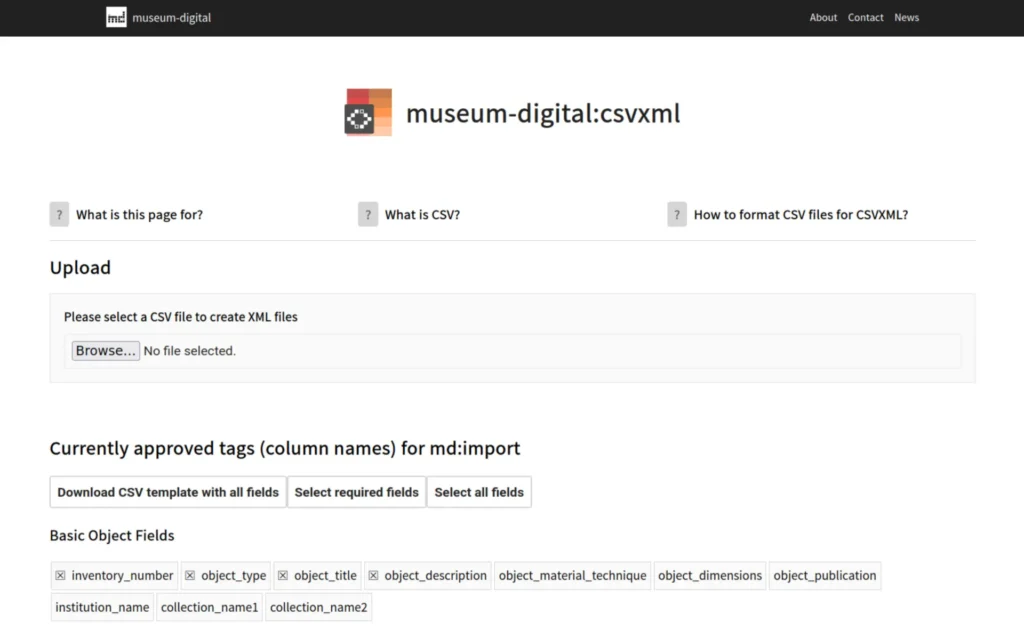Toggle the object_type x checkbox
This screenshot has width=1024, height=631.
[x=190, y=575]
